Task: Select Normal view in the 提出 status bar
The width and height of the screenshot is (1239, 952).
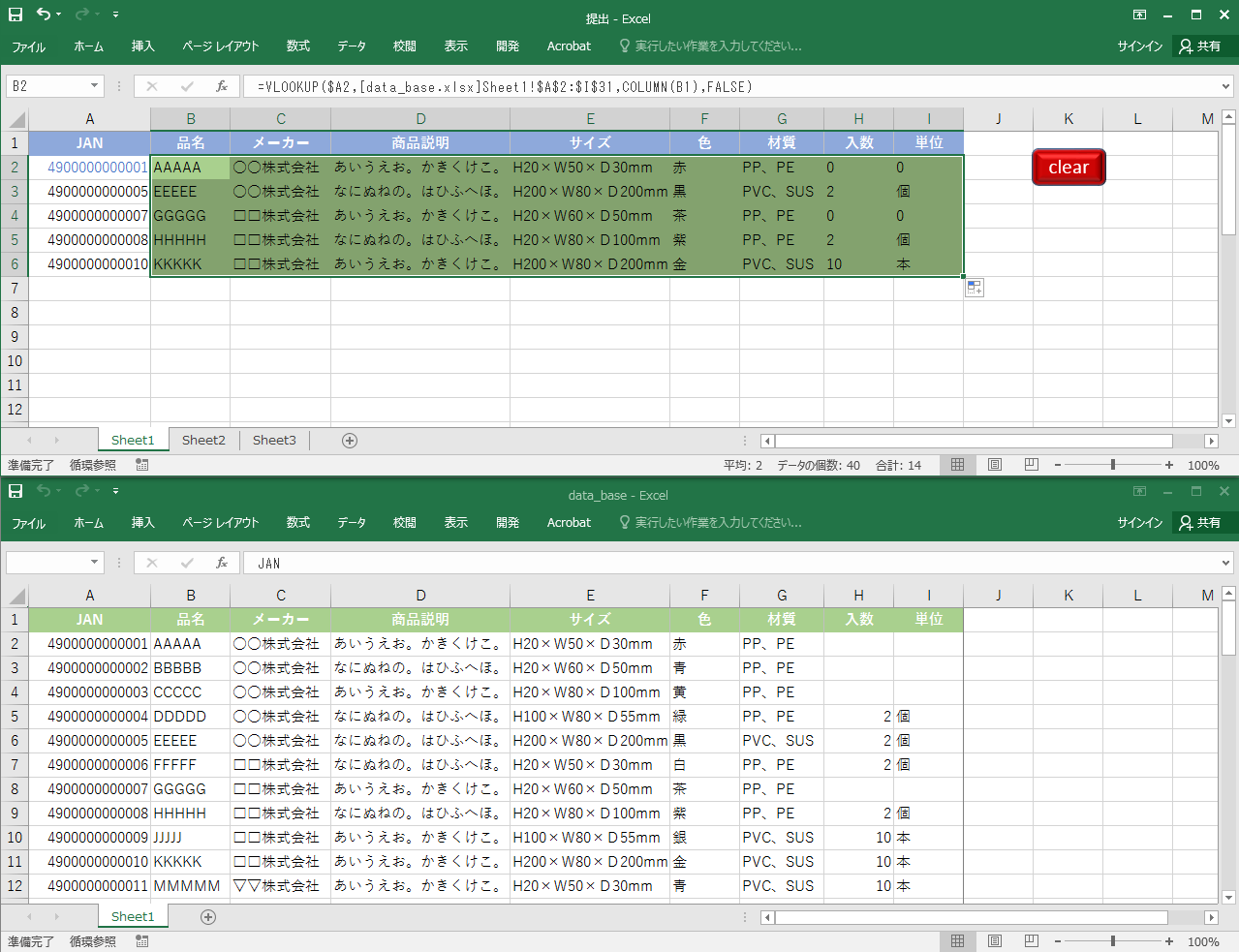Action: pos(957,465)
